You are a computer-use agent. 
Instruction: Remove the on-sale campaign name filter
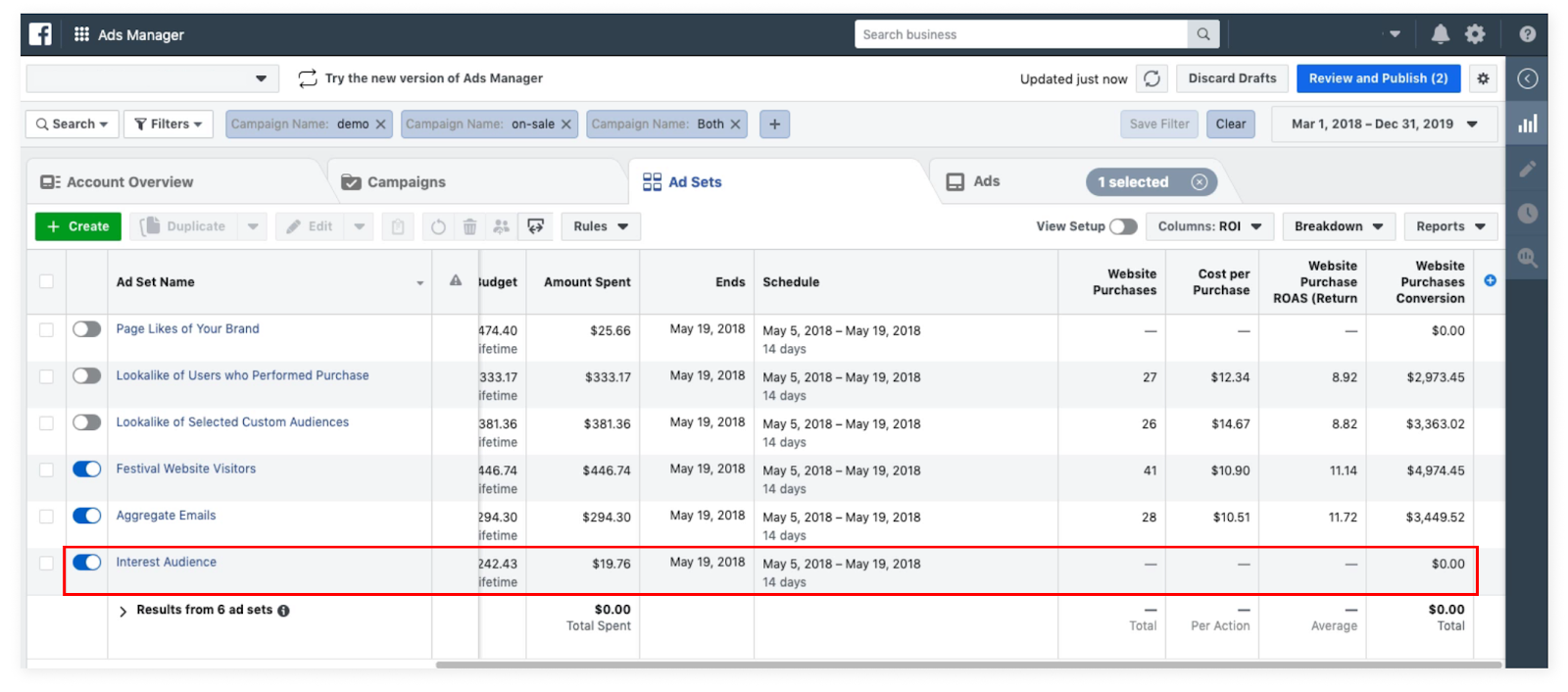coord(565,124)
